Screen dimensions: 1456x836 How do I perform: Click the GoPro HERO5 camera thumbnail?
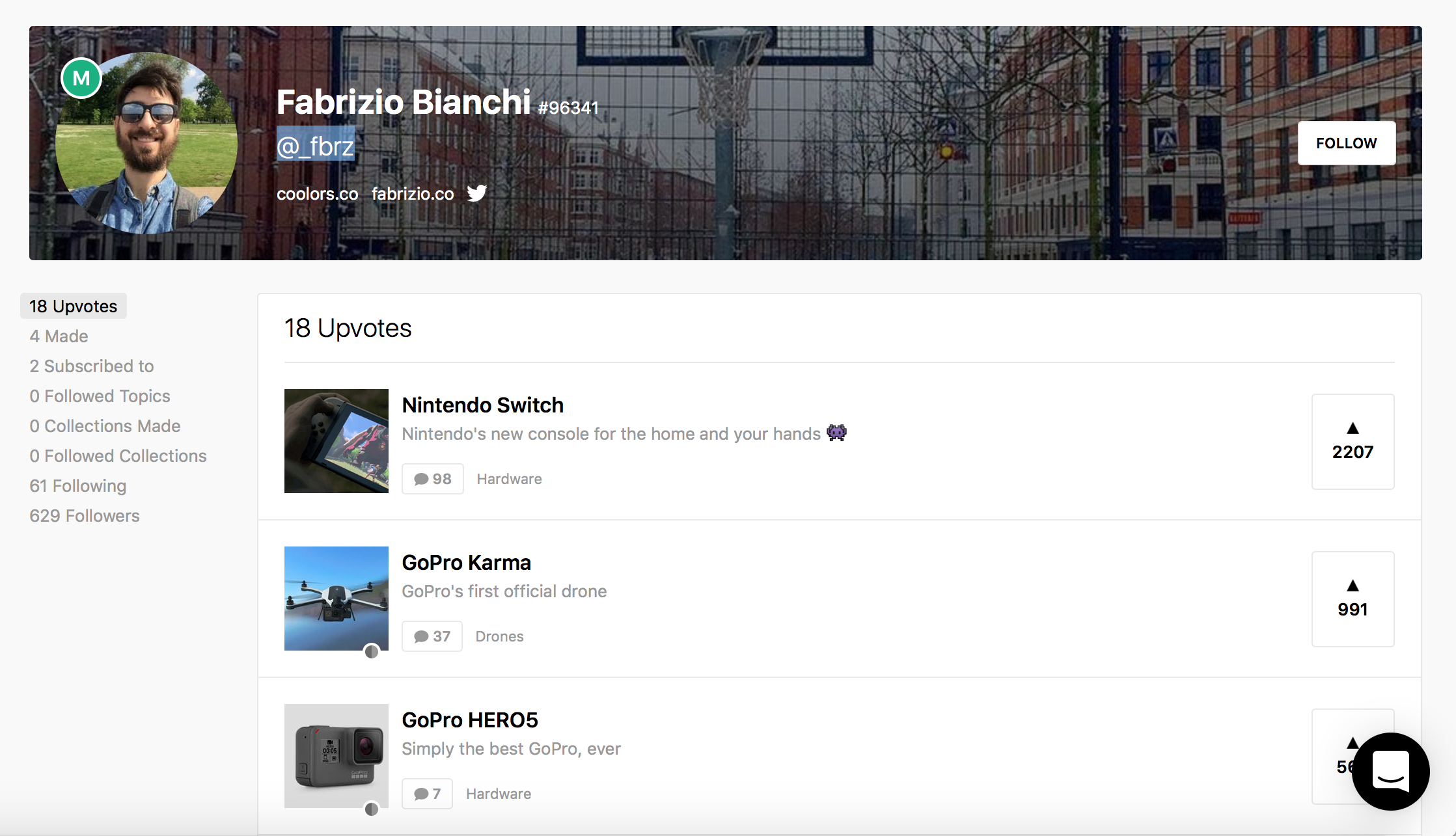click(x=337, y=756)
